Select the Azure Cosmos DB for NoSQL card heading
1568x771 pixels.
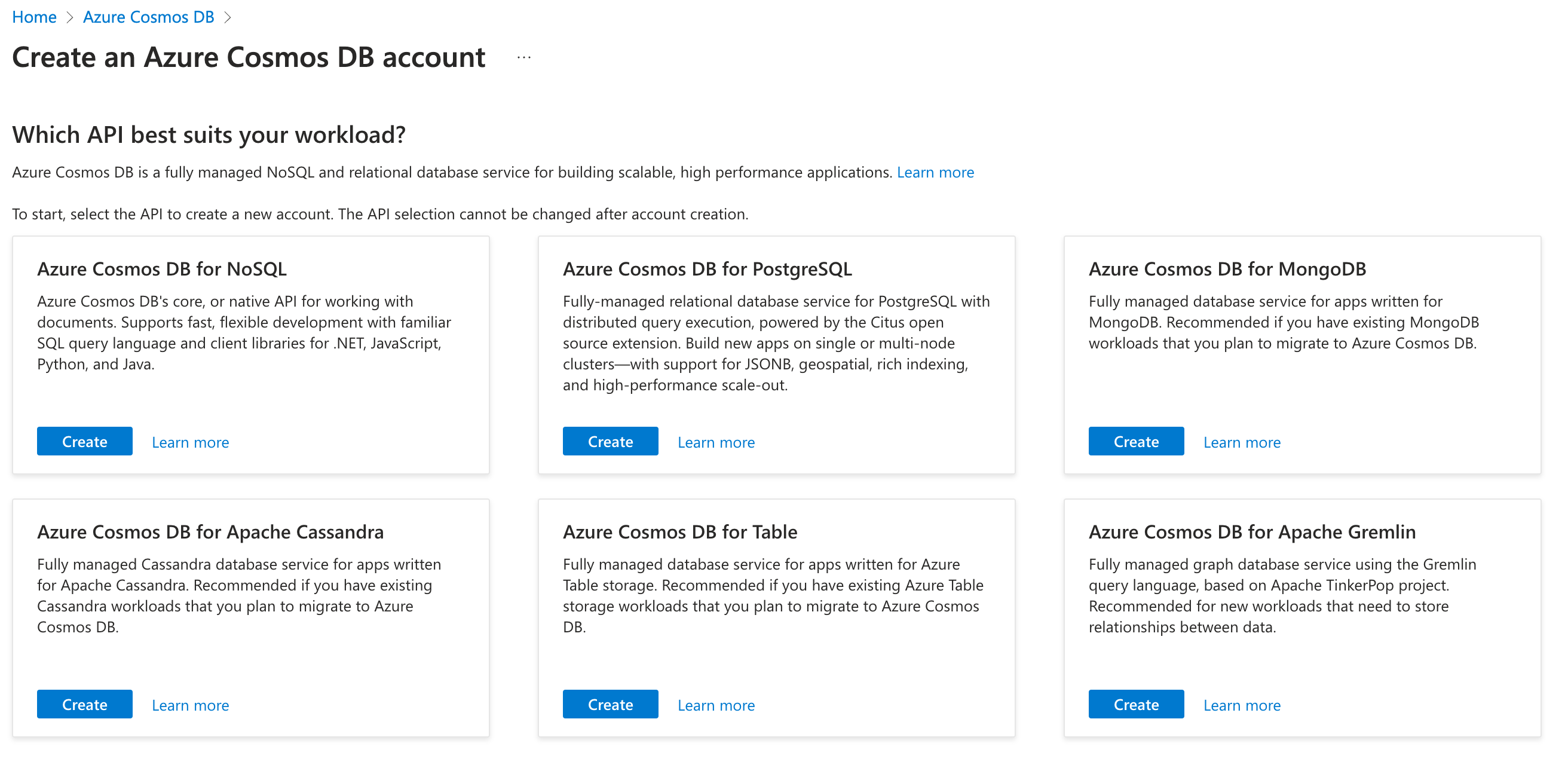(162, 268)
